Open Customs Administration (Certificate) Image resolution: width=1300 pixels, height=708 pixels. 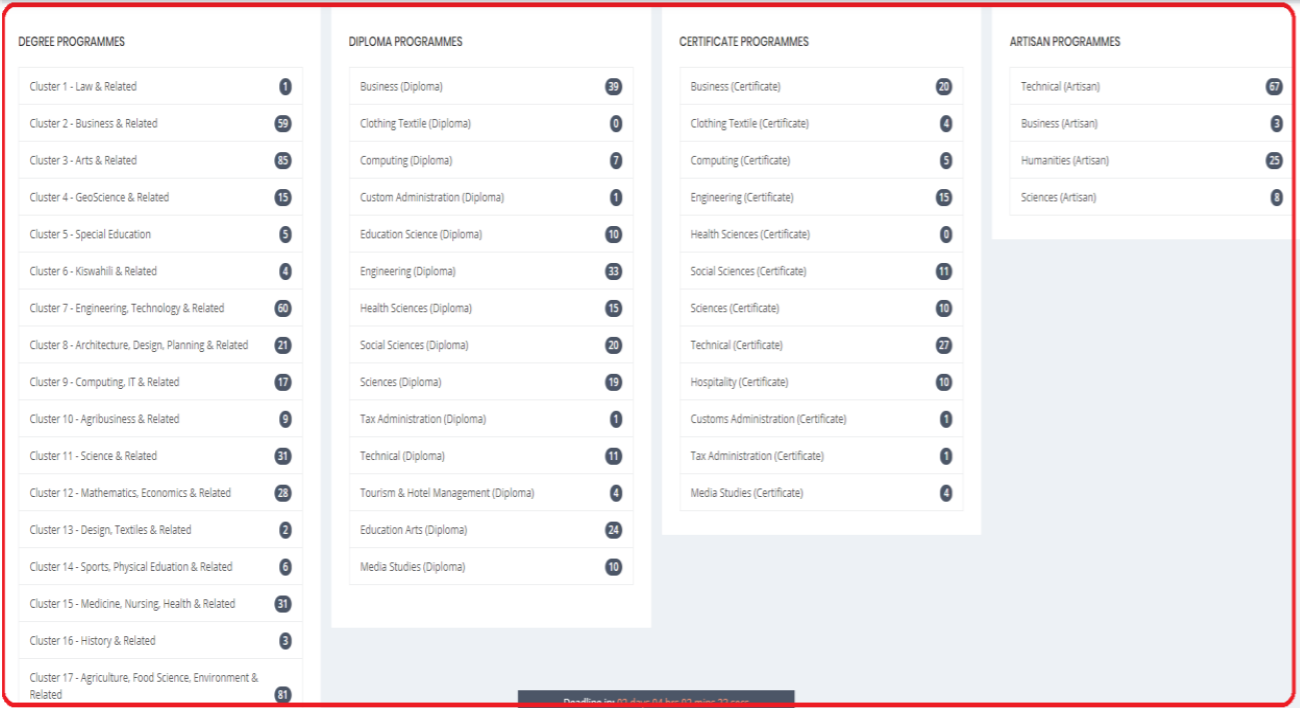[x=768, y=419]
